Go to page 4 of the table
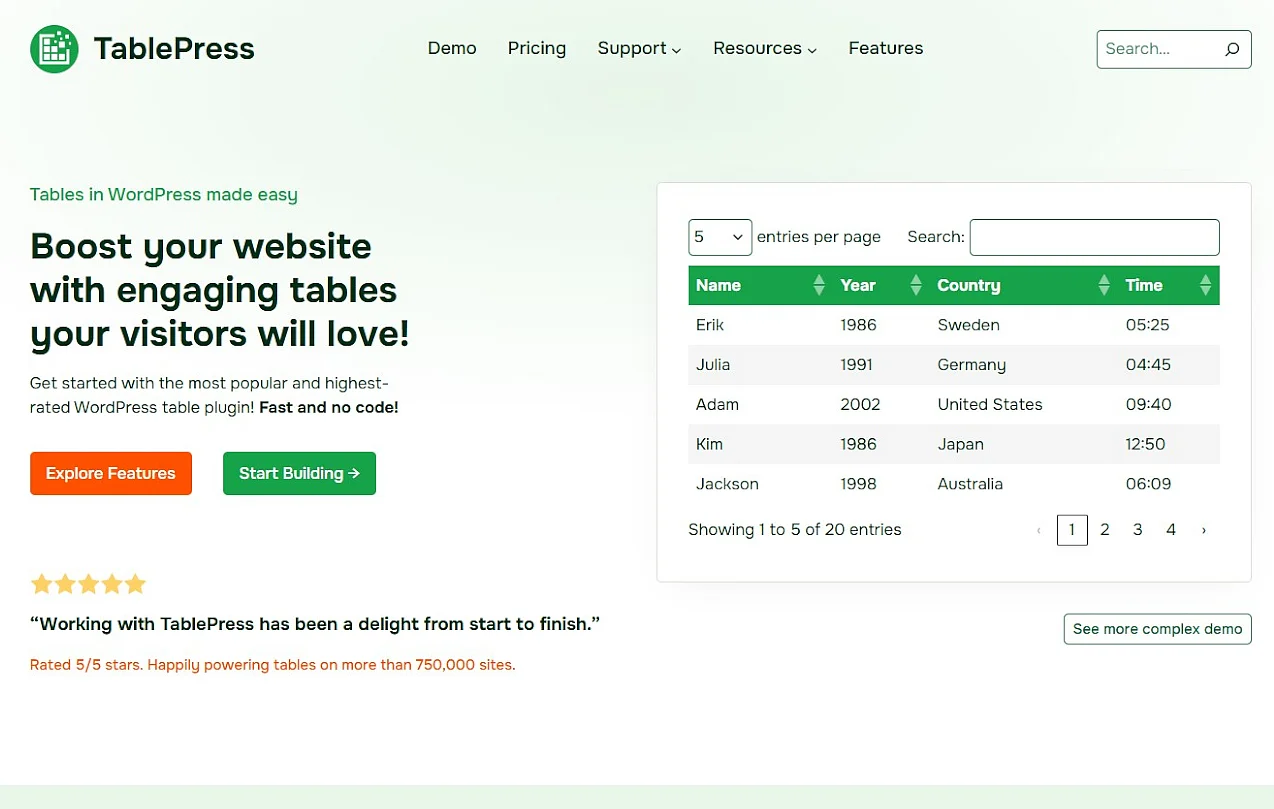The height and width of the screenshot is (809, 1274). coord(1171,530)
